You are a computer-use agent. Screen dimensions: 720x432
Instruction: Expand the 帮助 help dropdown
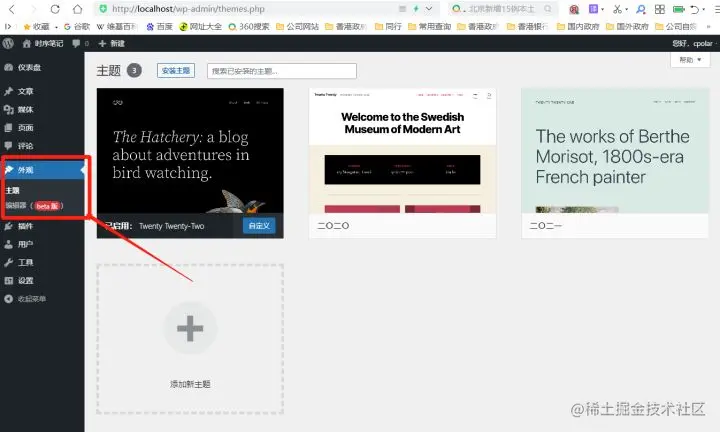pos(690,60)
